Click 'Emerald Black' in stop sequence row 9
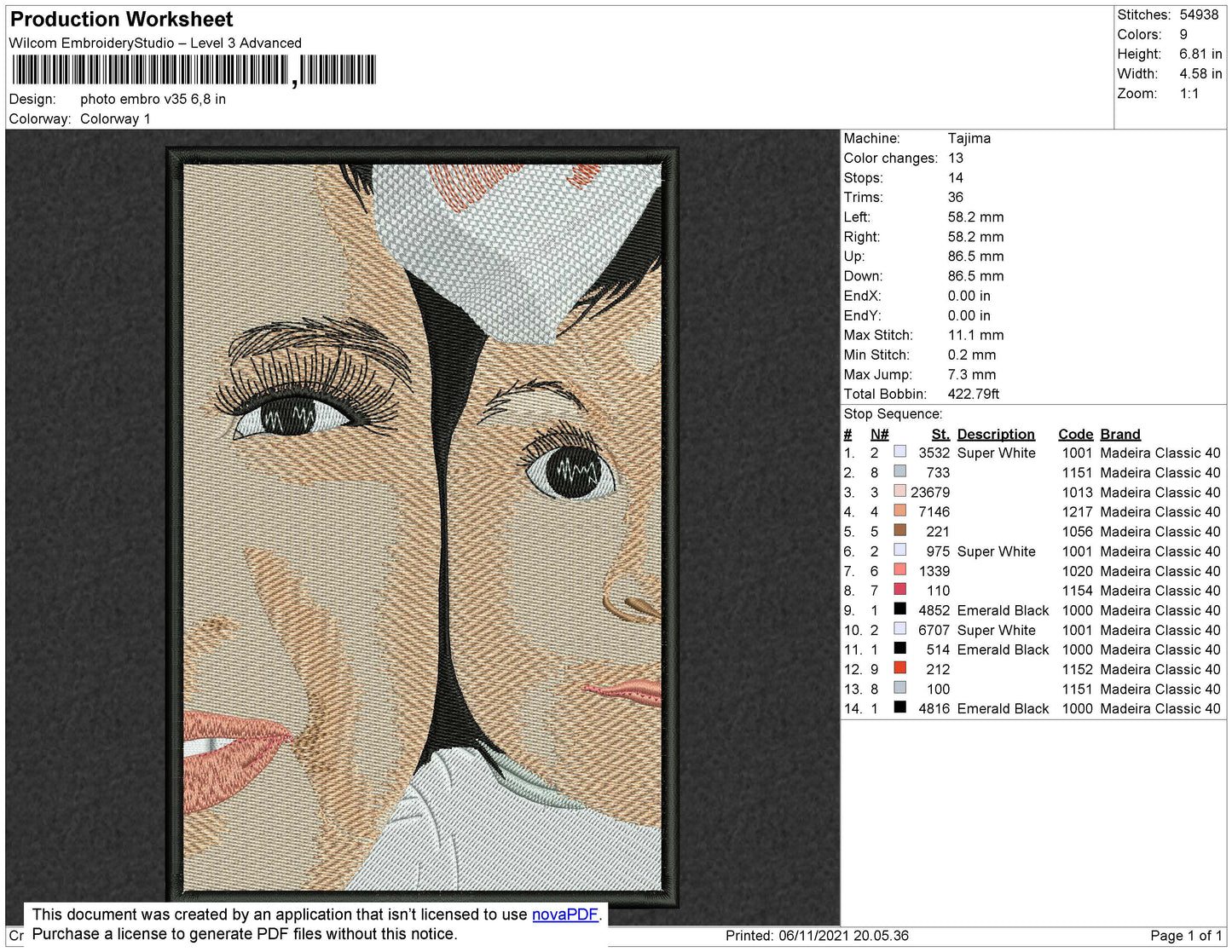Image resolution: width=1232 pixels, height=952 pixels. pos(1003,610)
